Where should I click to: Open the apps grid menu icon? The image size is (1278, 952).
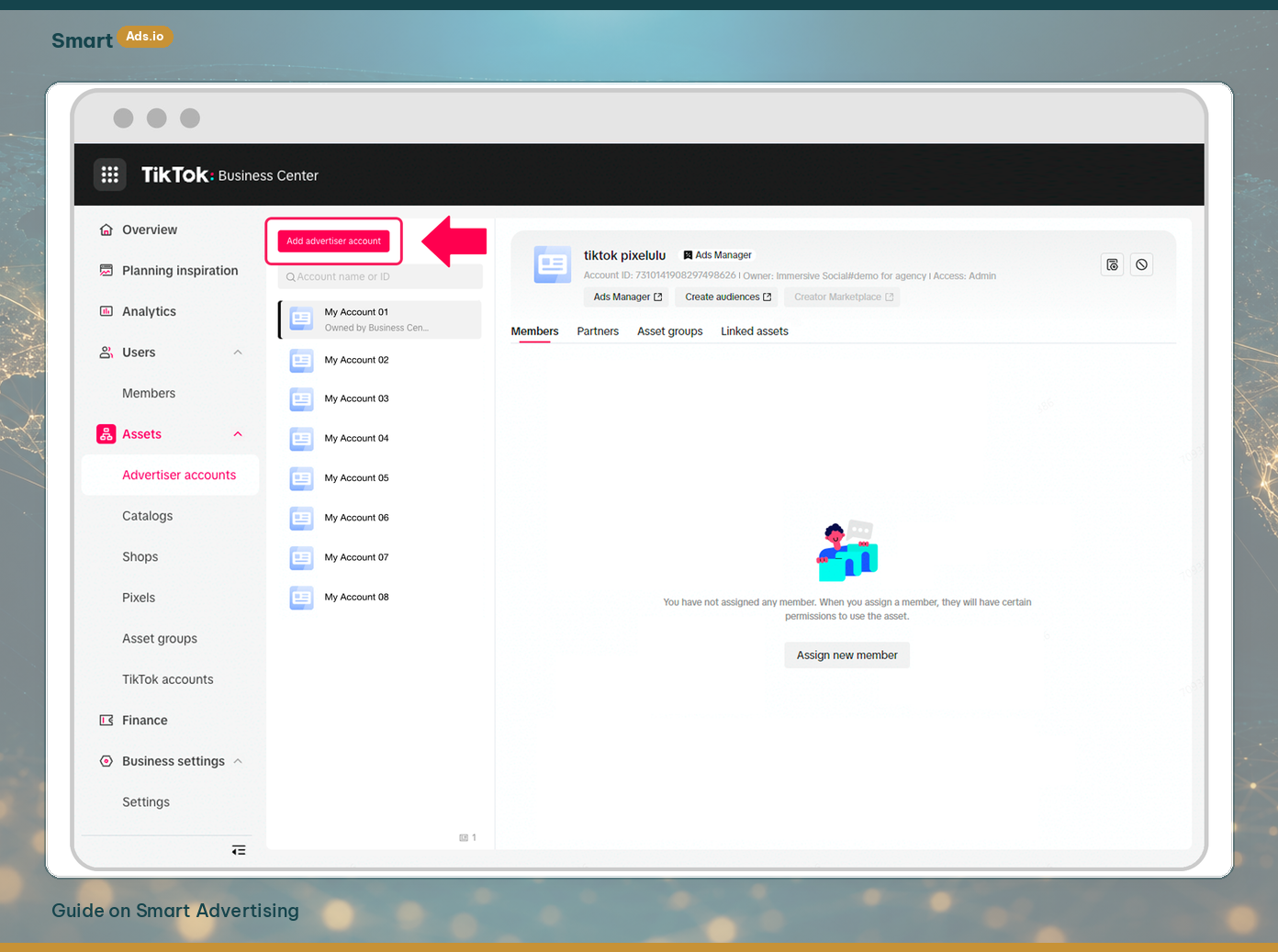pos(110,174)
